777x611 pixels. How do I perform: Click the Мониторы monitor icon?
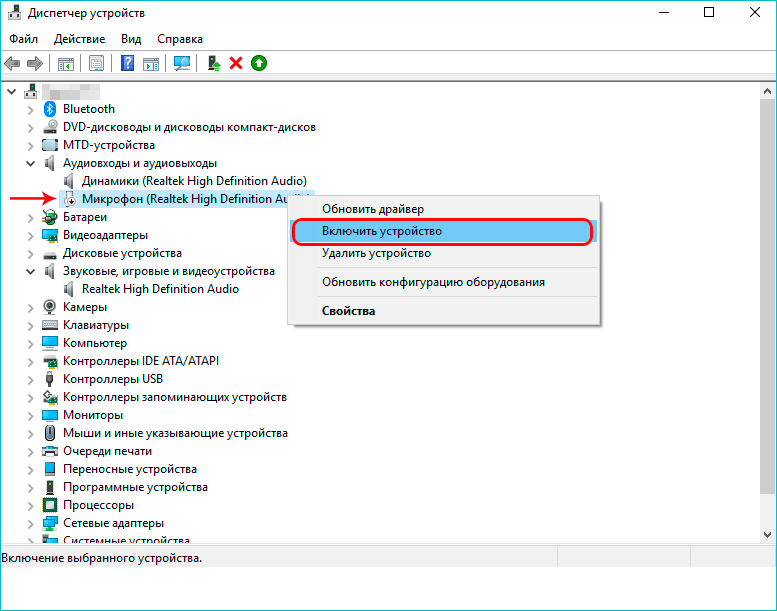coord(50,415)
